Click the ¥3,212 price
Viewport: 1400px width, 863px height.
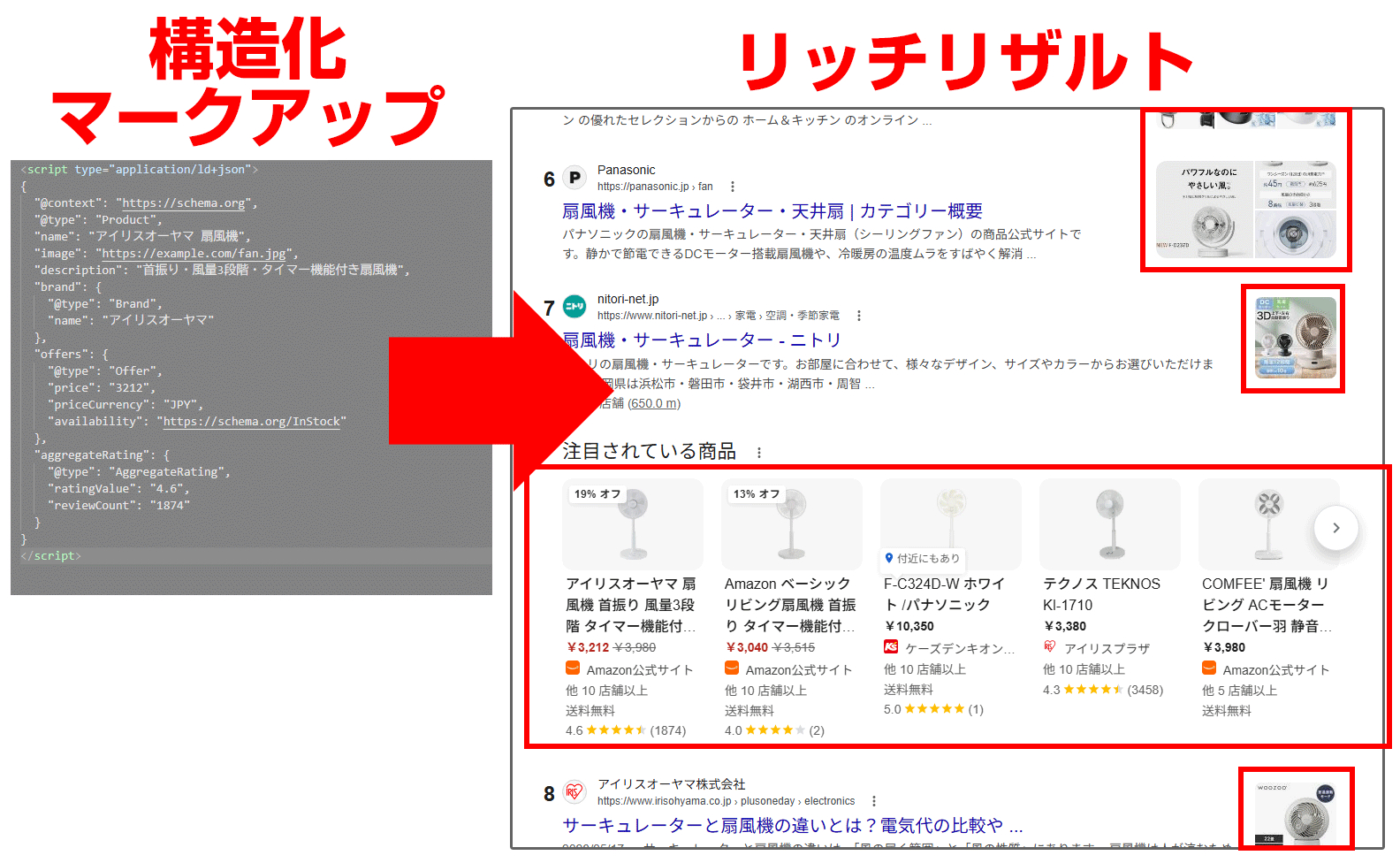[x=588, y=647]
